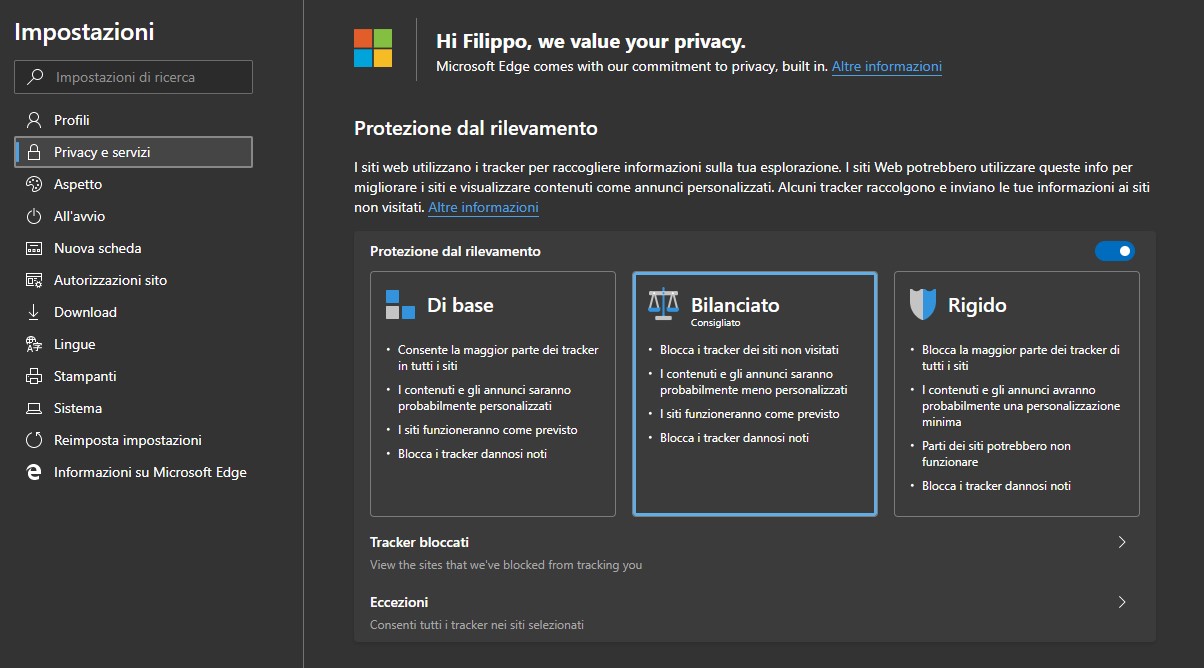Click the Microsoft Edge logo icon in sidebar
This screenshot has width=1204, height=668.
[34, 472]
